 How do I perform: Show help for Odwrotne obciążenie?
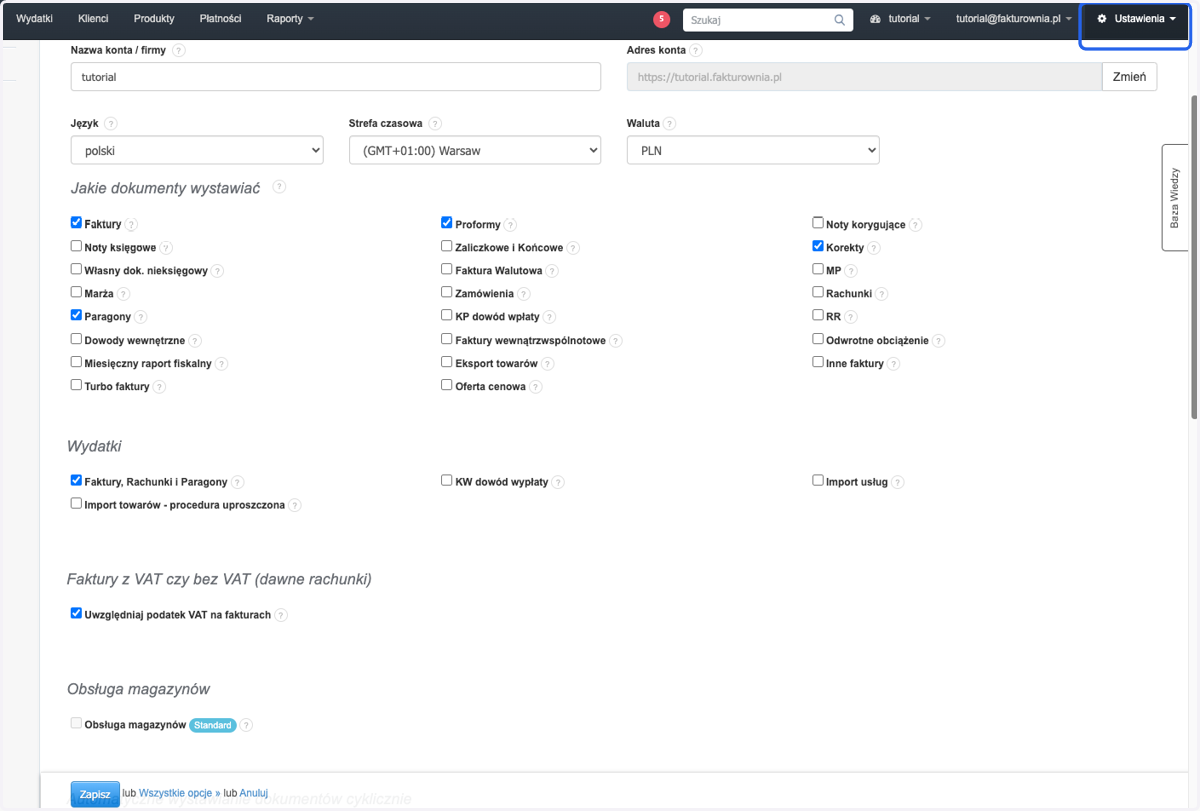939,341
